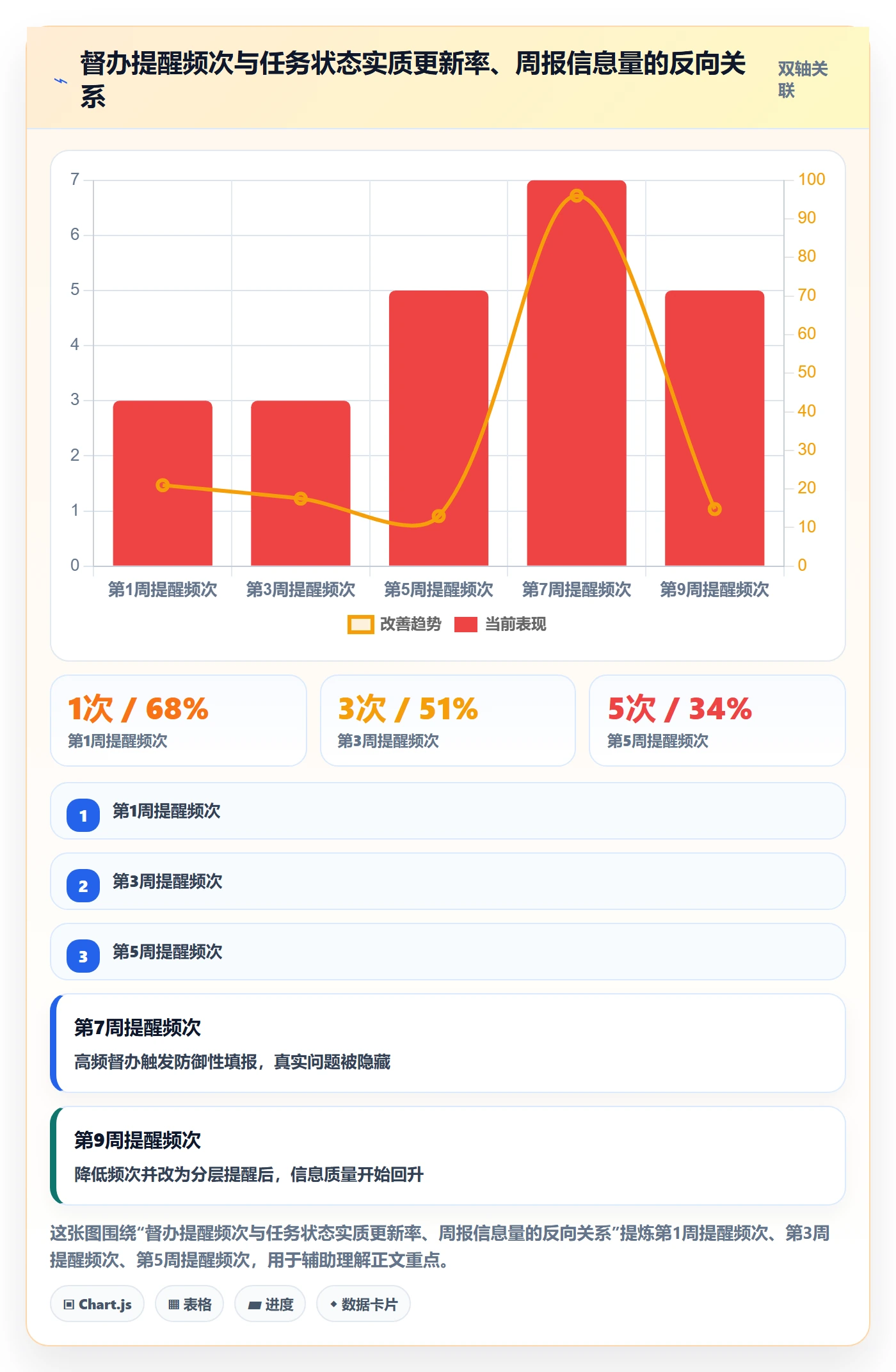Open the 1次 / 68% data card
The image size is (896, 1372).
point(179,721)
